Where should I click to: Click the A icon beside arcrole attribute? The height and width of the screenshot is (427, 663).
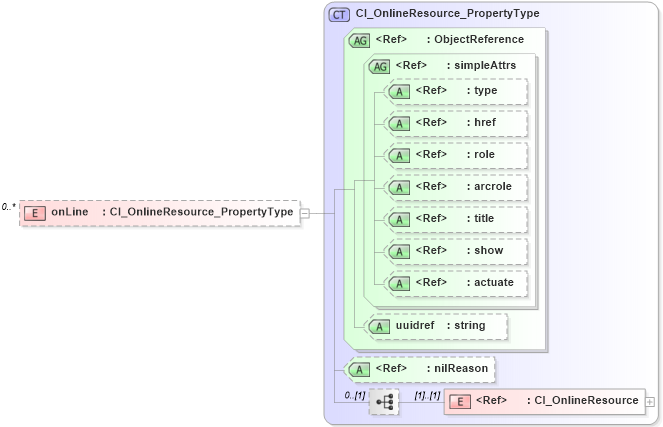(x=399, y=187)
